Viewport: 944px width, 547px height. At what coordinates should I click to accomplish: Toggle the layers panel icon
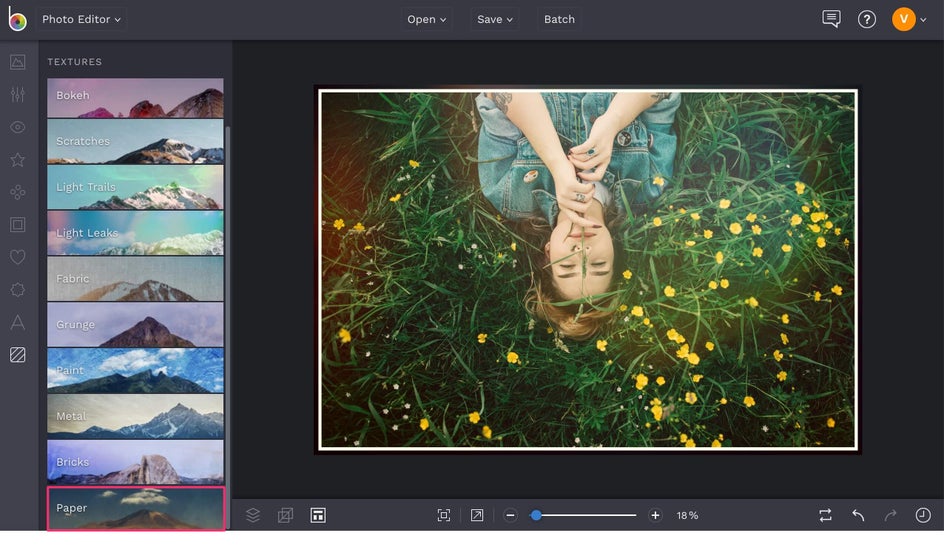pyautogui.click(x=253, y=515)
